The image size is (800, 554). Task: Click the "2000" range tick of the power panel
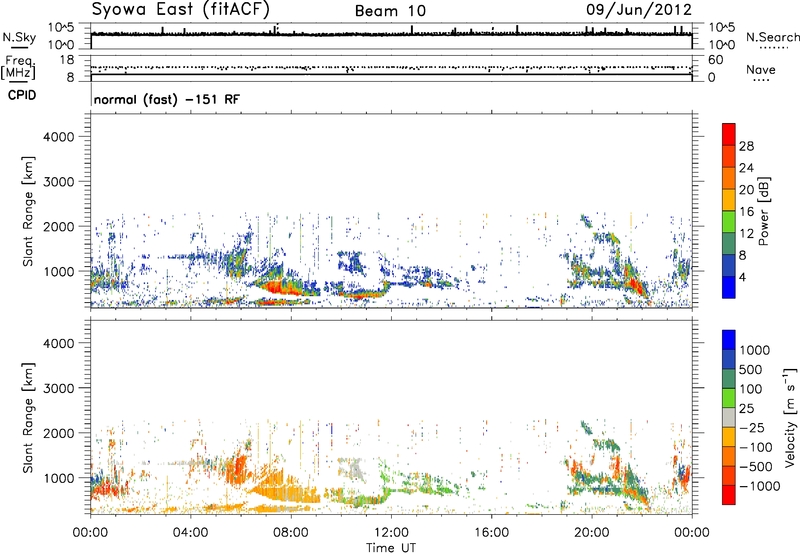59,226
